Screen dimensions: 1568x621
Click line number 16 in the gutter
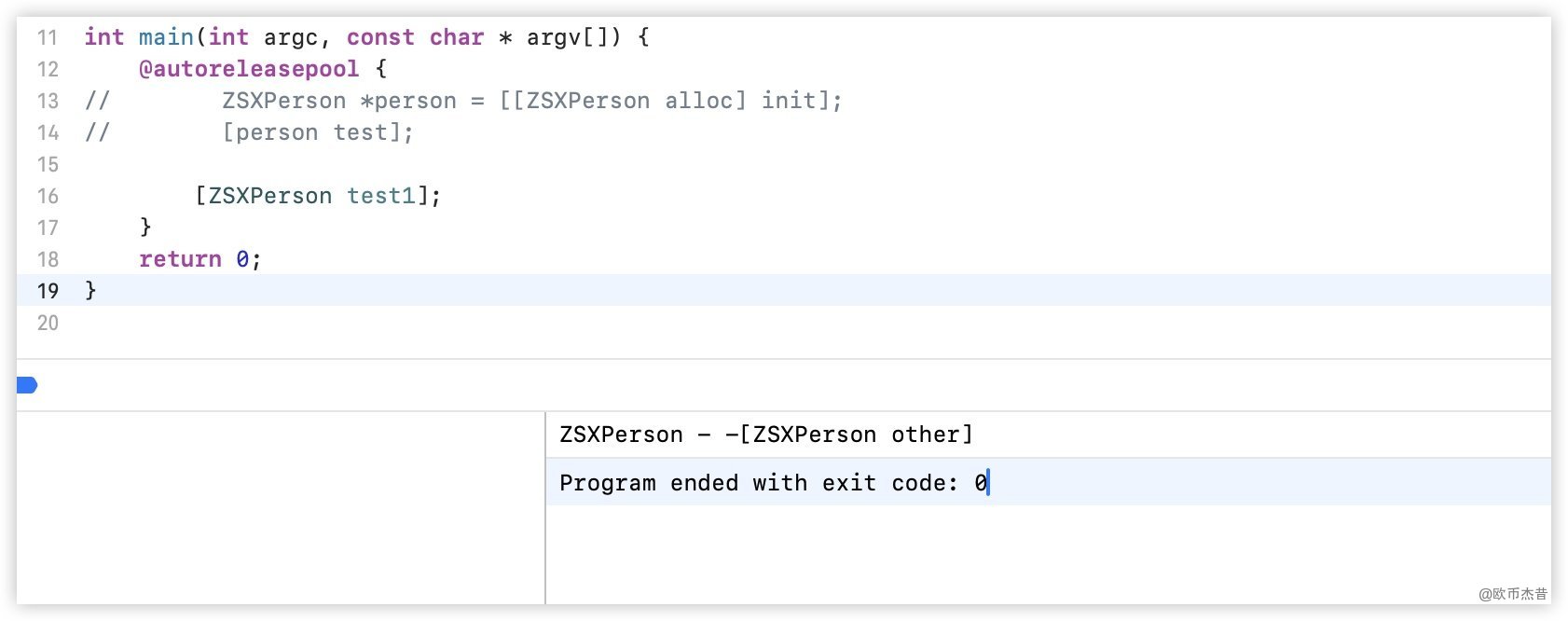click(48, 196)
